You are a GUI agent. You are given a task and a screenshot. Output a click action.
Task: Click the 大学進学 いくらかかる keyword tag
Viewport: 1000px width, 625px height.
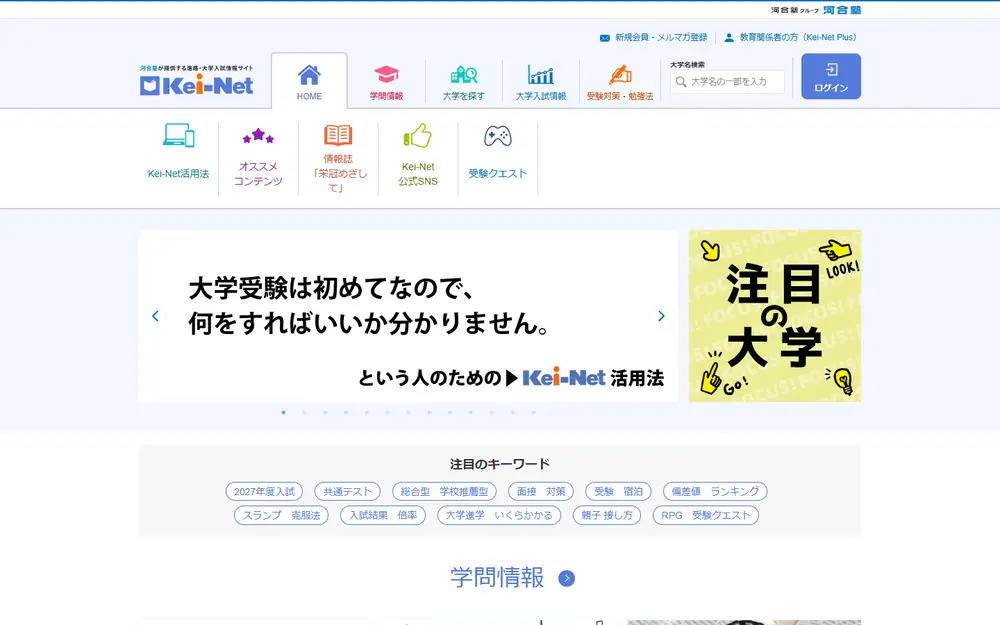coord(499,515)
